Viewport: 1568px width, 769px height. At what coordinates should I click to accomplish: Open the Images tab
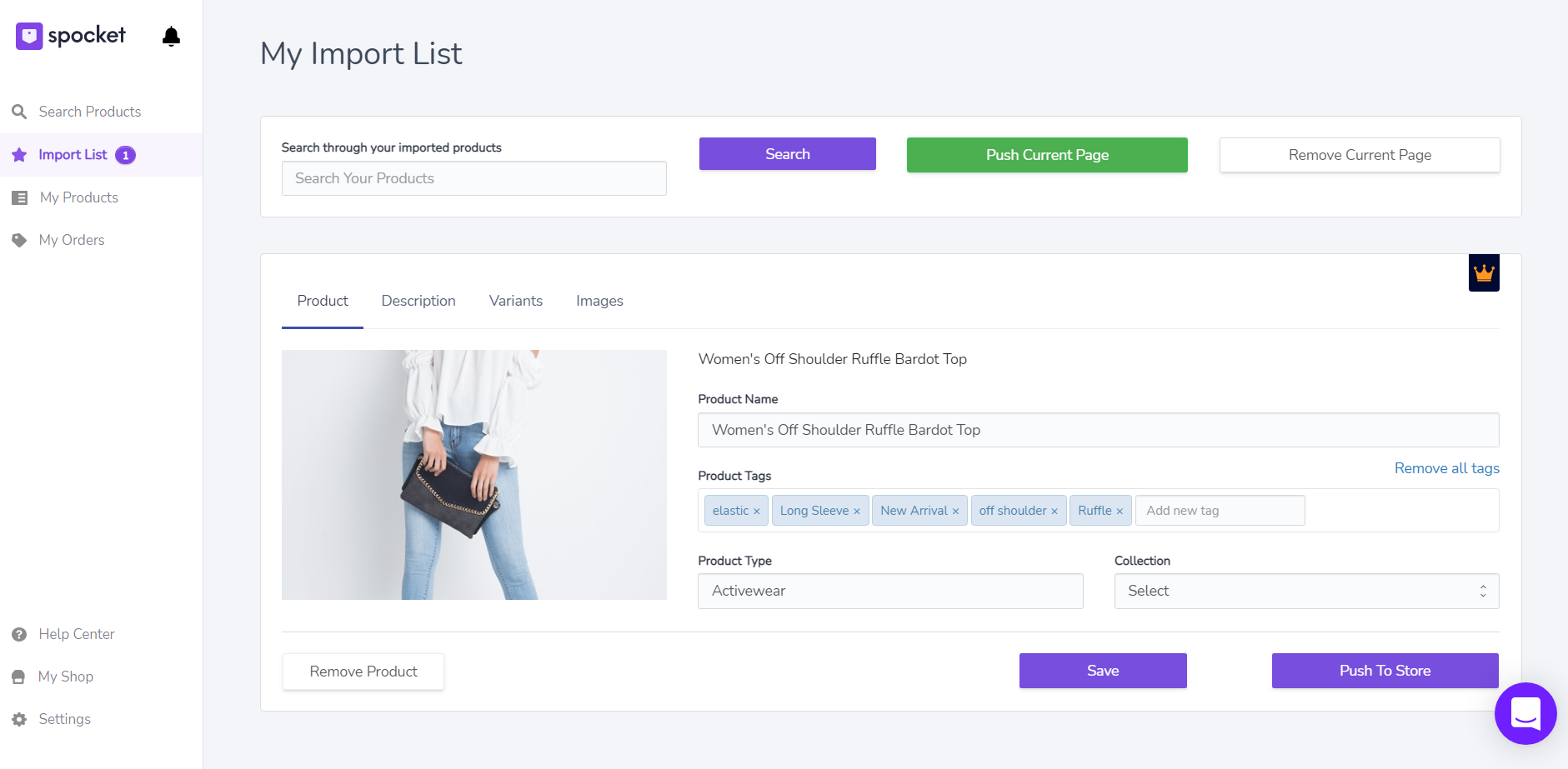(599, 301)
